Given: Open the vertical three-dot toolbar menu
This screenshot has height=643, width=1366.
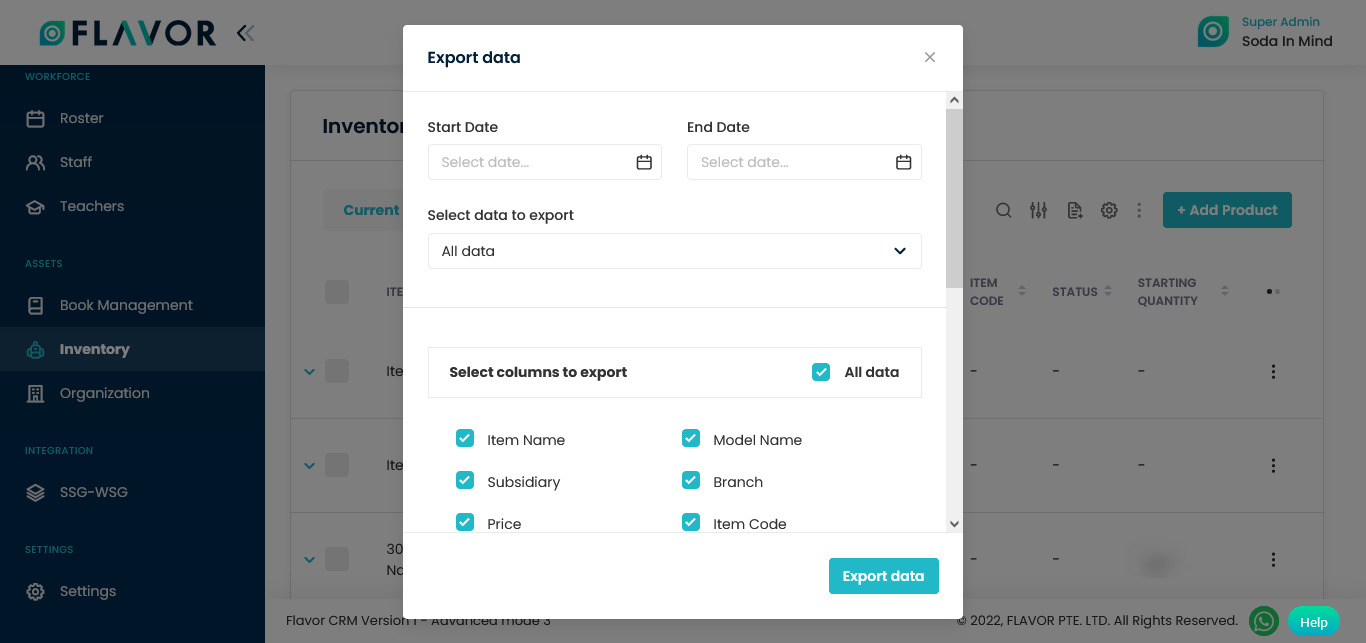Looking at the screenshot, I should (1139, 210).
